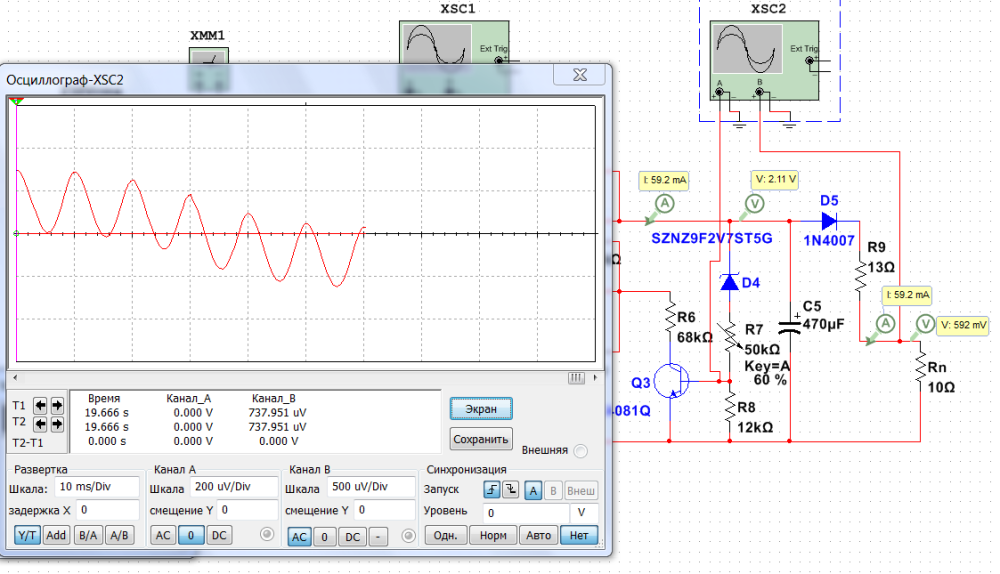
Task: Enable DC coupling for Канал B
Action: pos(351,537)
